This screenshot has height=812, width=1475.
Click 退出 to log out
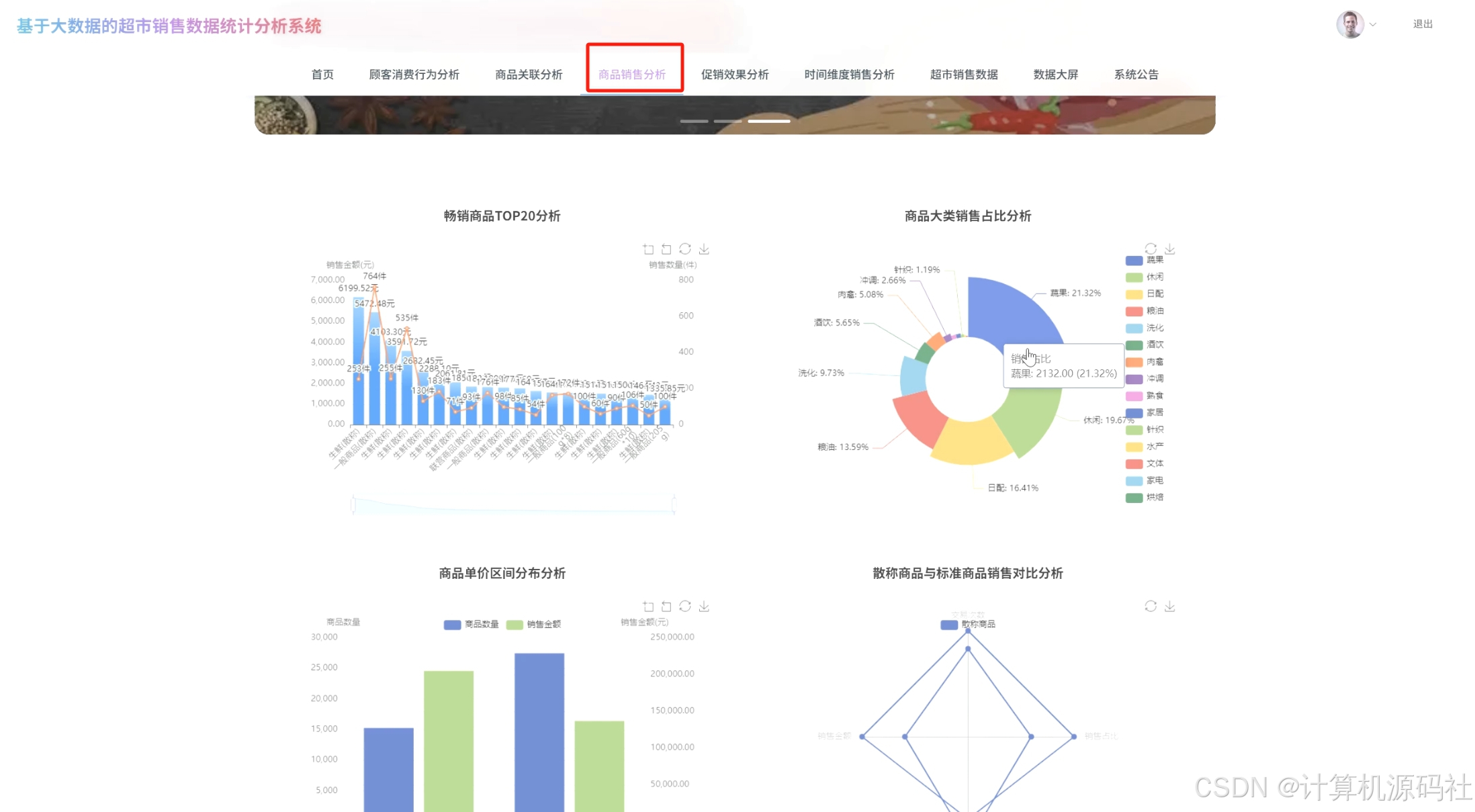tap(1423, 24)
